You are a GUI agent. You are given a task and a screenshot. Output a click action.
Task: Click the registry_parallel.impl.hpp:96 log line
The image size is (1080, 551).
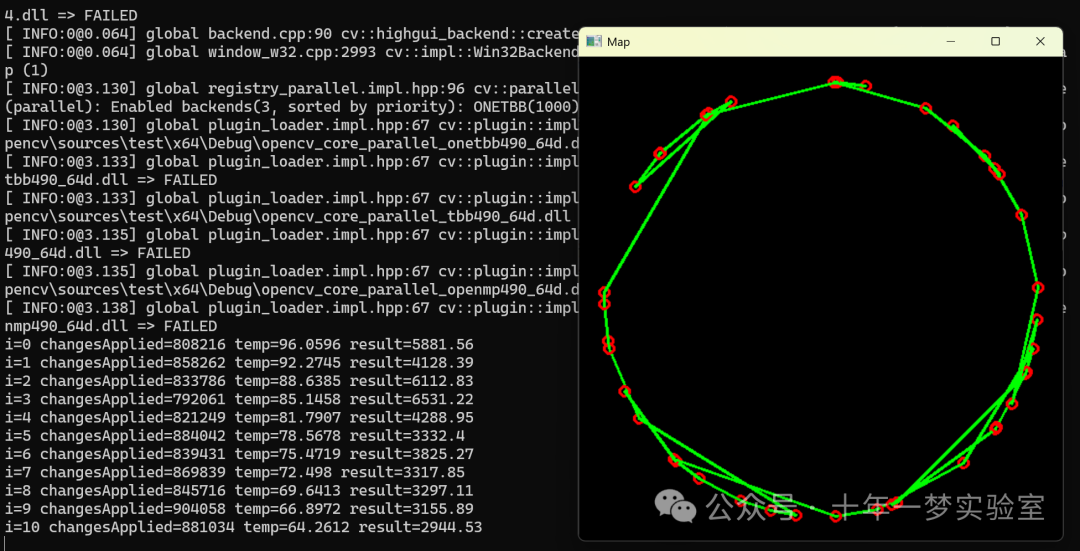coord(291,88)
